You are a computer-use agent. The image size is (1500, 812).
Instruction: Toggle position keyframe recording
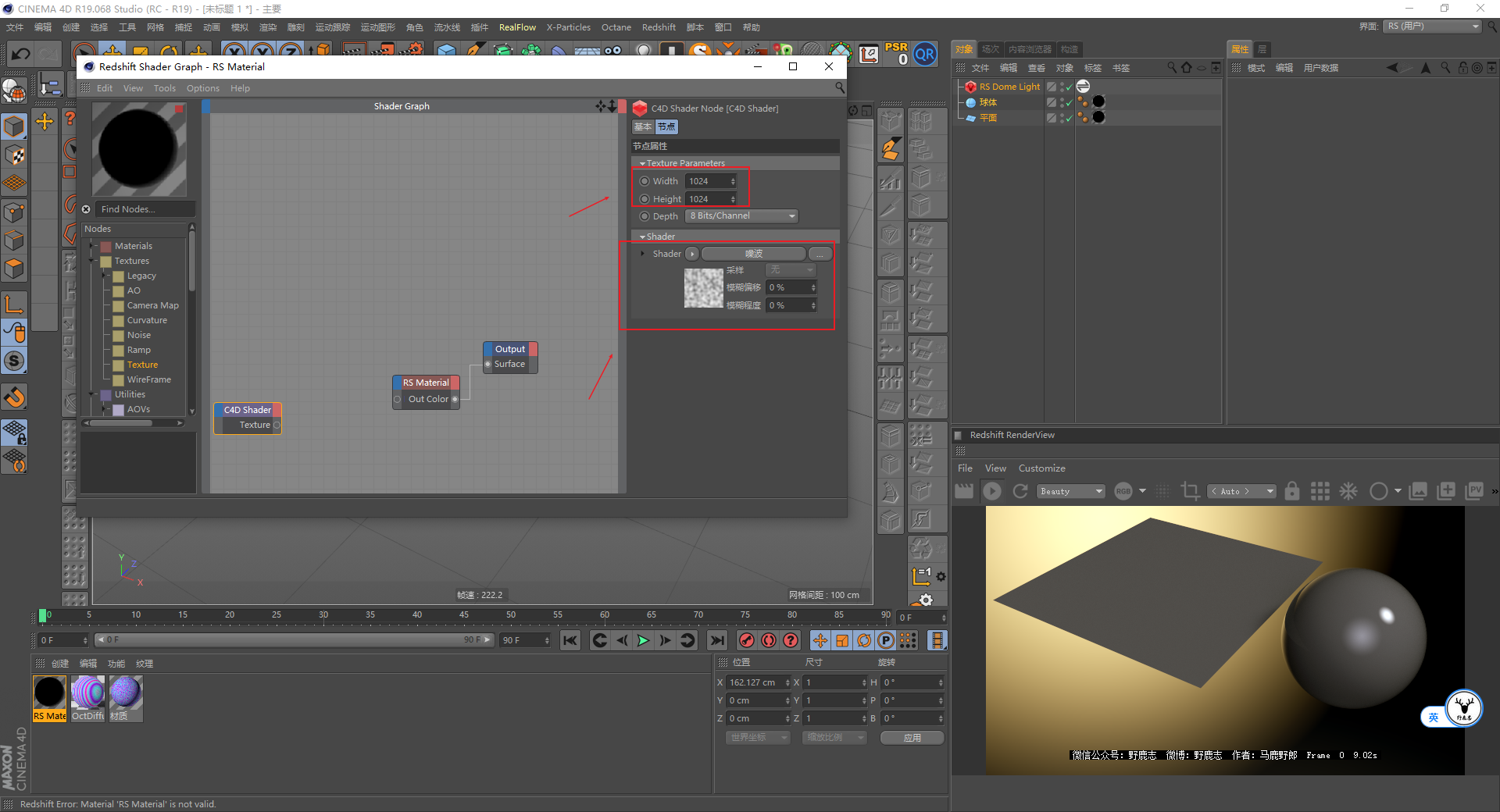coord(820,640)
